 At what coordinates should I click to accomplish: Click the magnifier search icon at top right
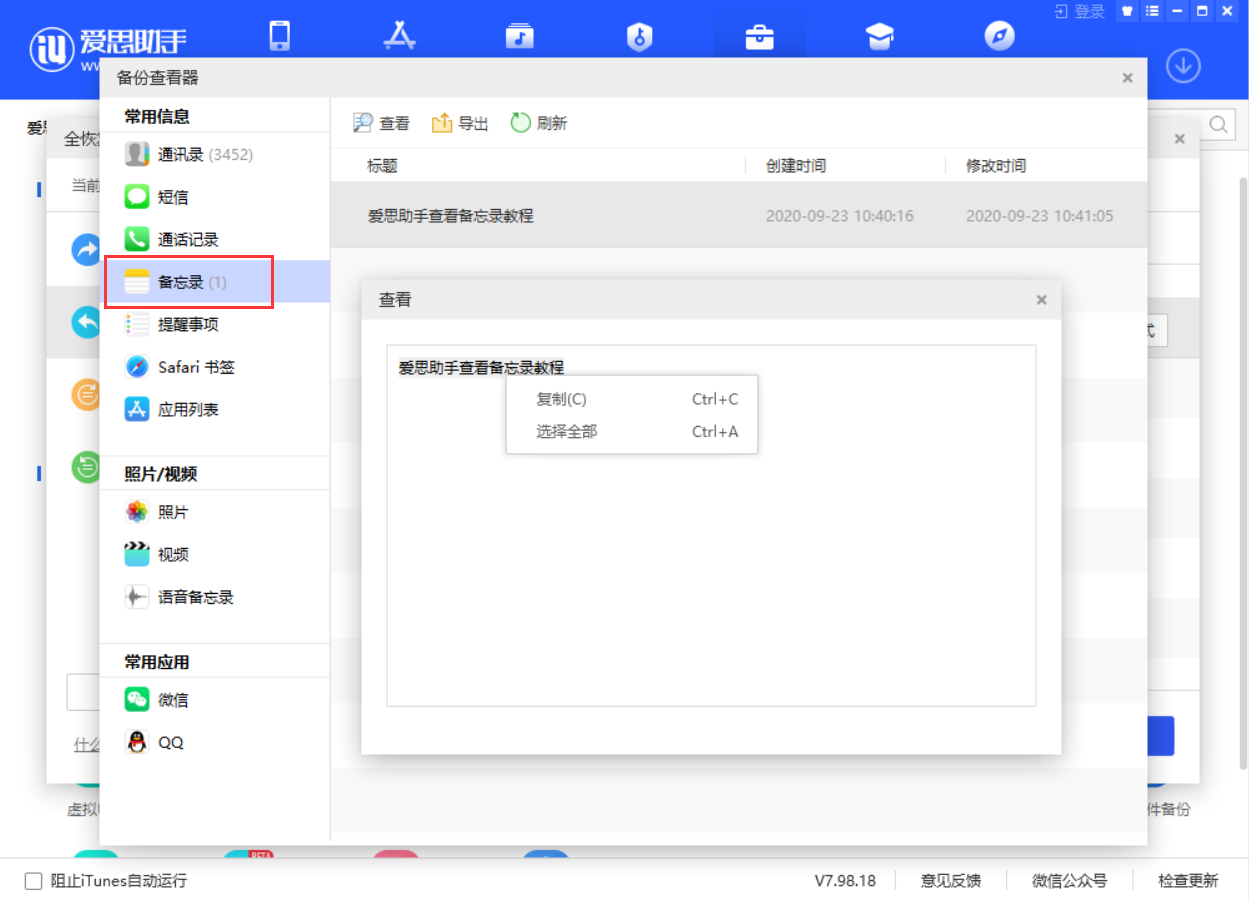(1219, 124)
